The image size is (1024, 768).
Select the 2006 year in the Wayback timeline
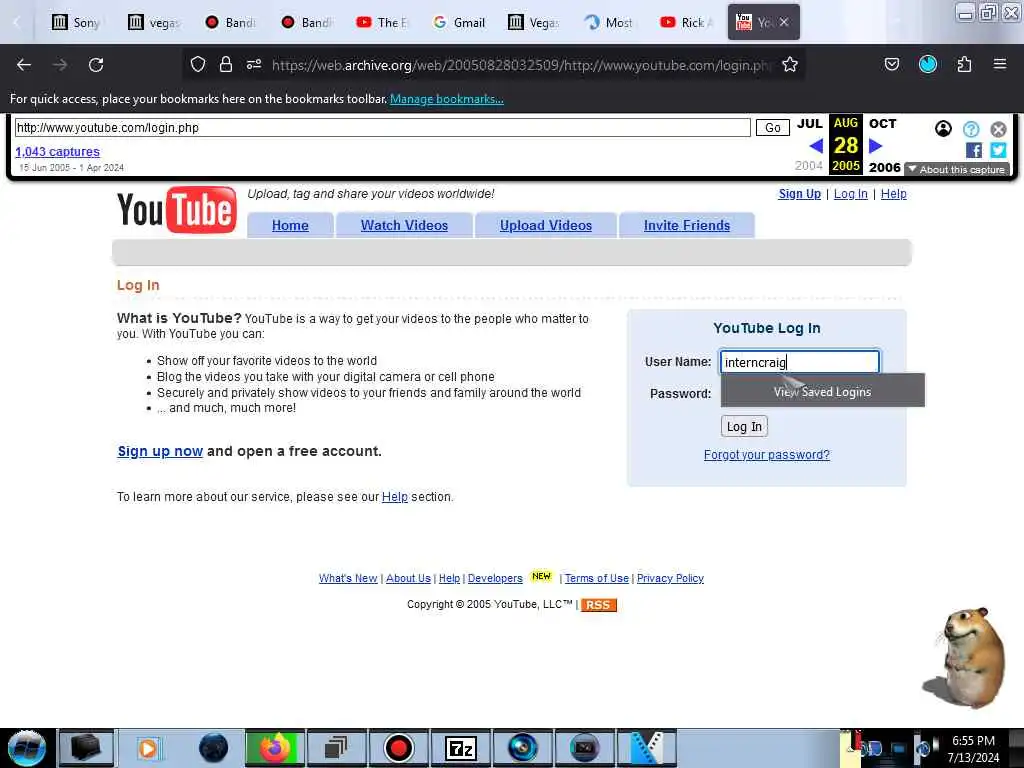pyautogui.click(x=885, y=167)
